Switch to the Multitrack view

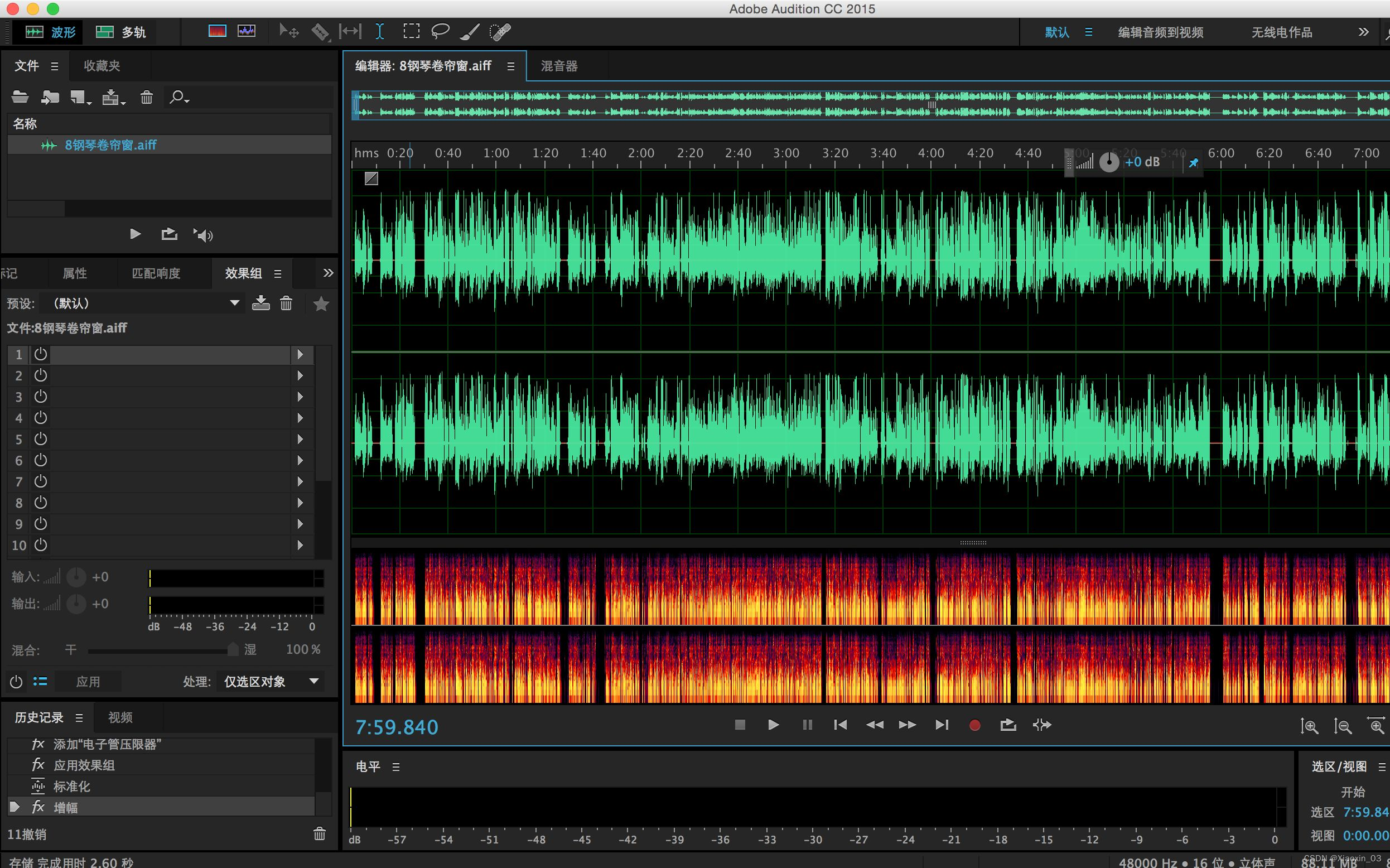[x=120, y=32]
